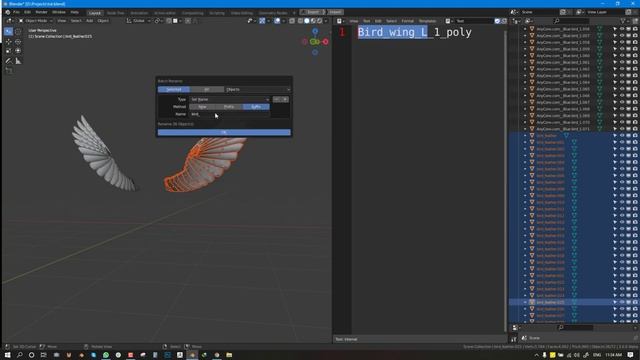Select the bird_feather.025 outliner row

[x=573, y=302]
